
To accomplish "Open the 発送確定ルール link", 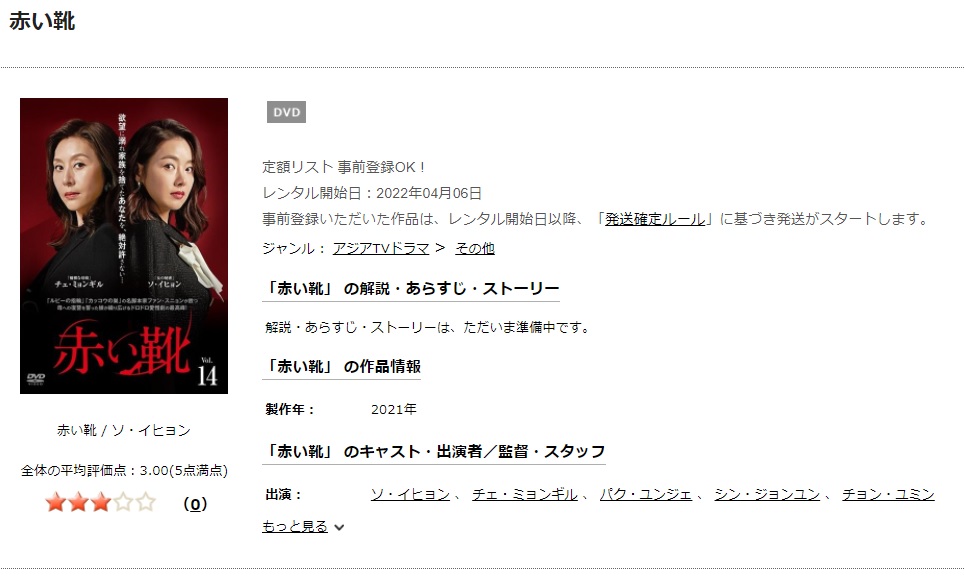I will [x=655, y=219].
